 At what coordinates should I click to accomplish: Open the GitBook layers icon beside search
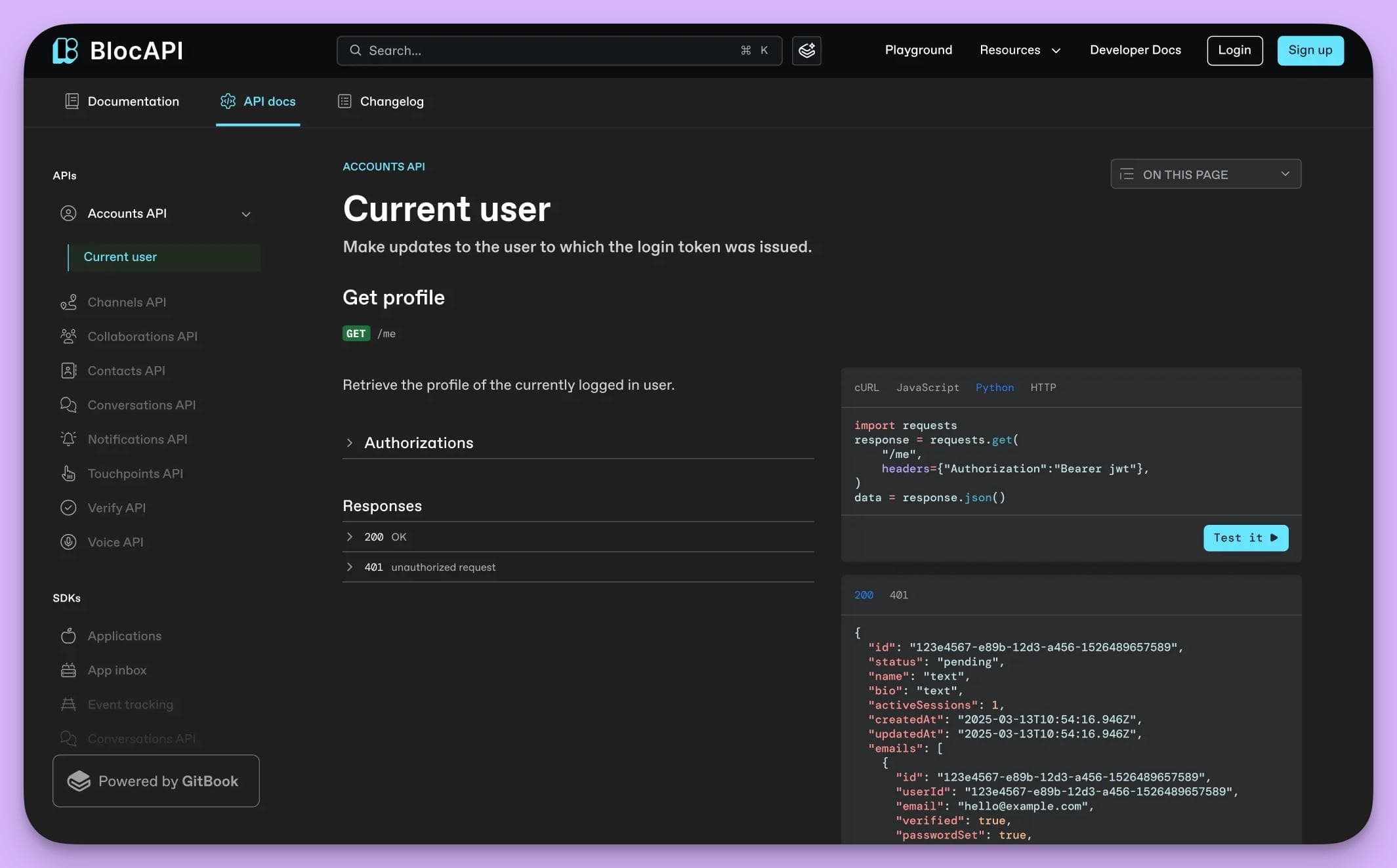(x=806, y=50)
